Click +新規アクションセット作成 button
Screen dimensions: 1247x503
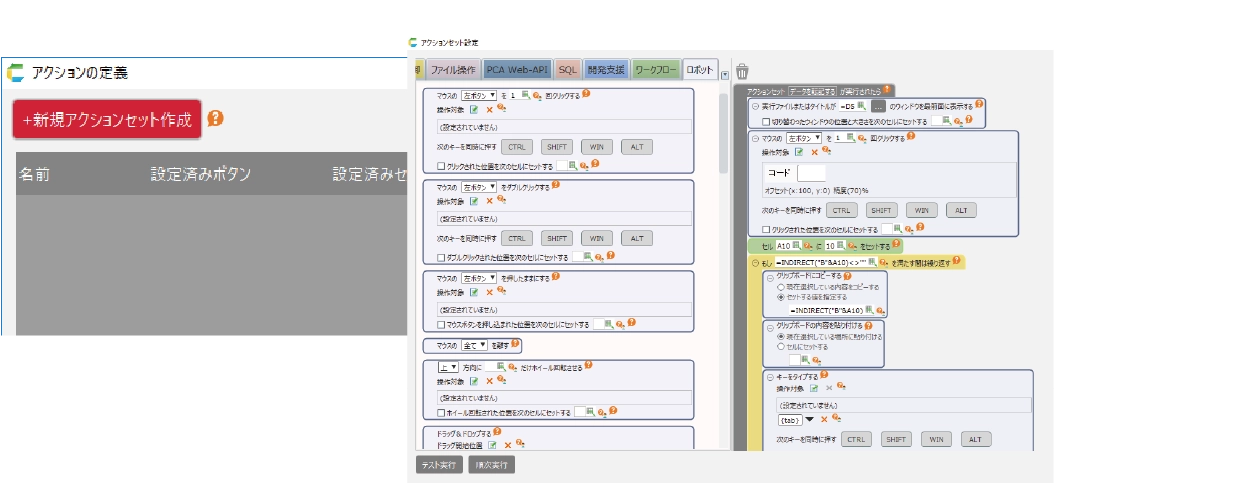(x=107, y=119)
